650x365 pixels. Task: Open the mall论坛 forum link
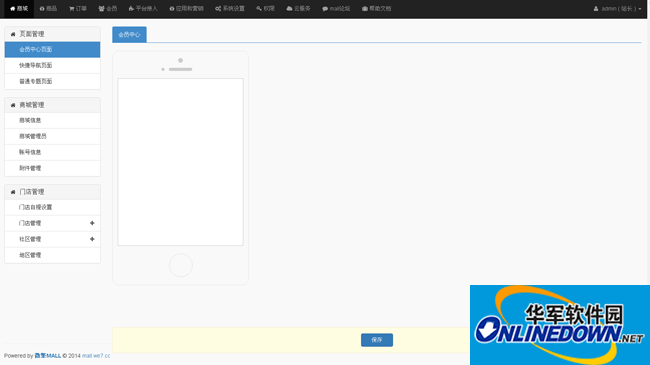click(336, 9)
